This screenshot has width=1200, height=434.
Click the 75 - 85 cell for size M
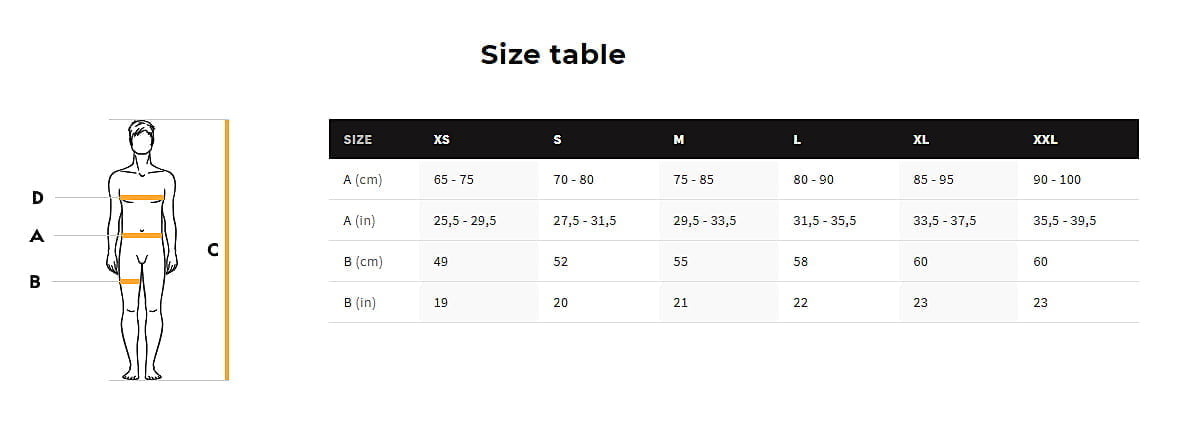tap(694, 180)
